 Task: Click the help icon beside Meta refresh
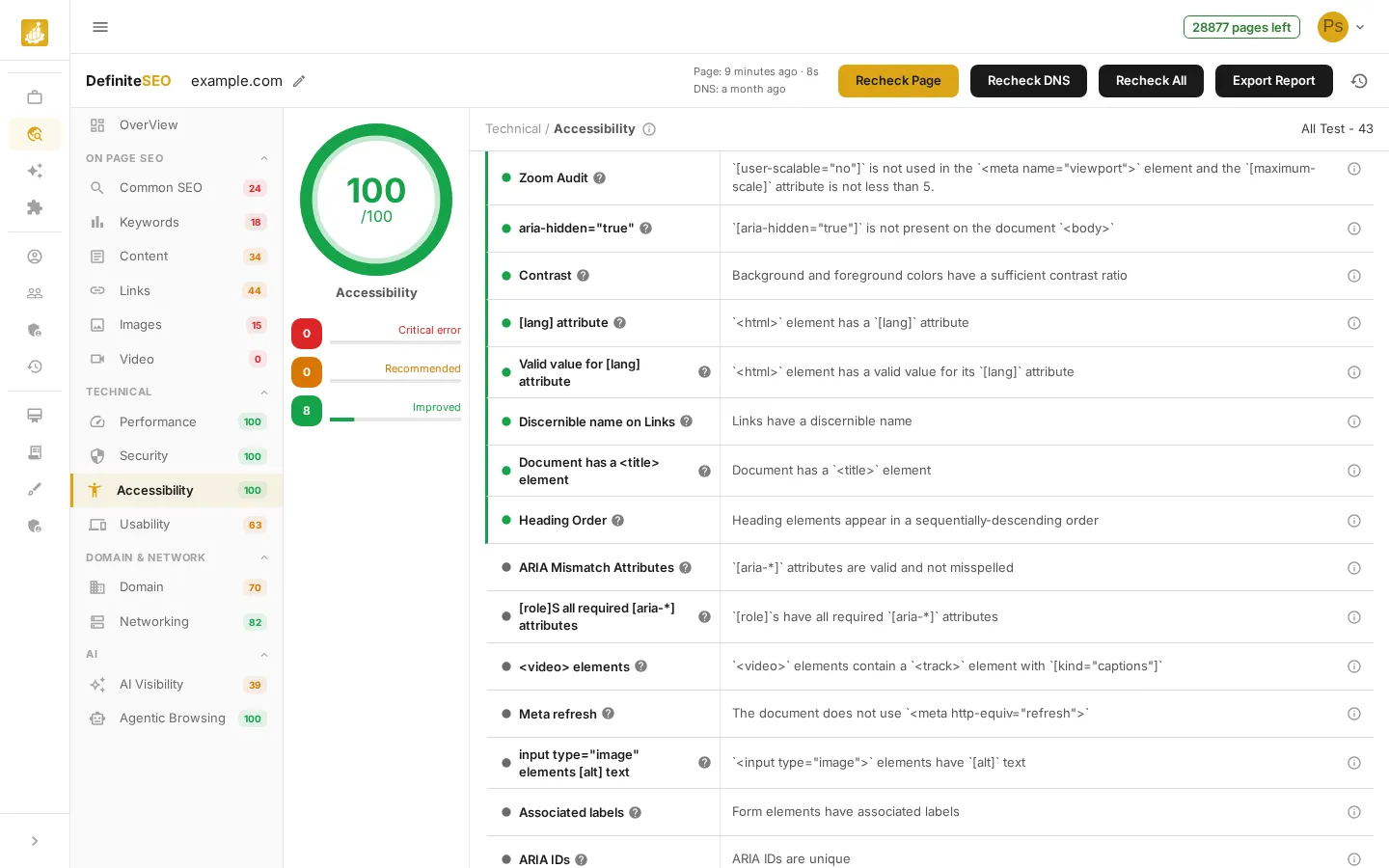click(x=608, y=715)
